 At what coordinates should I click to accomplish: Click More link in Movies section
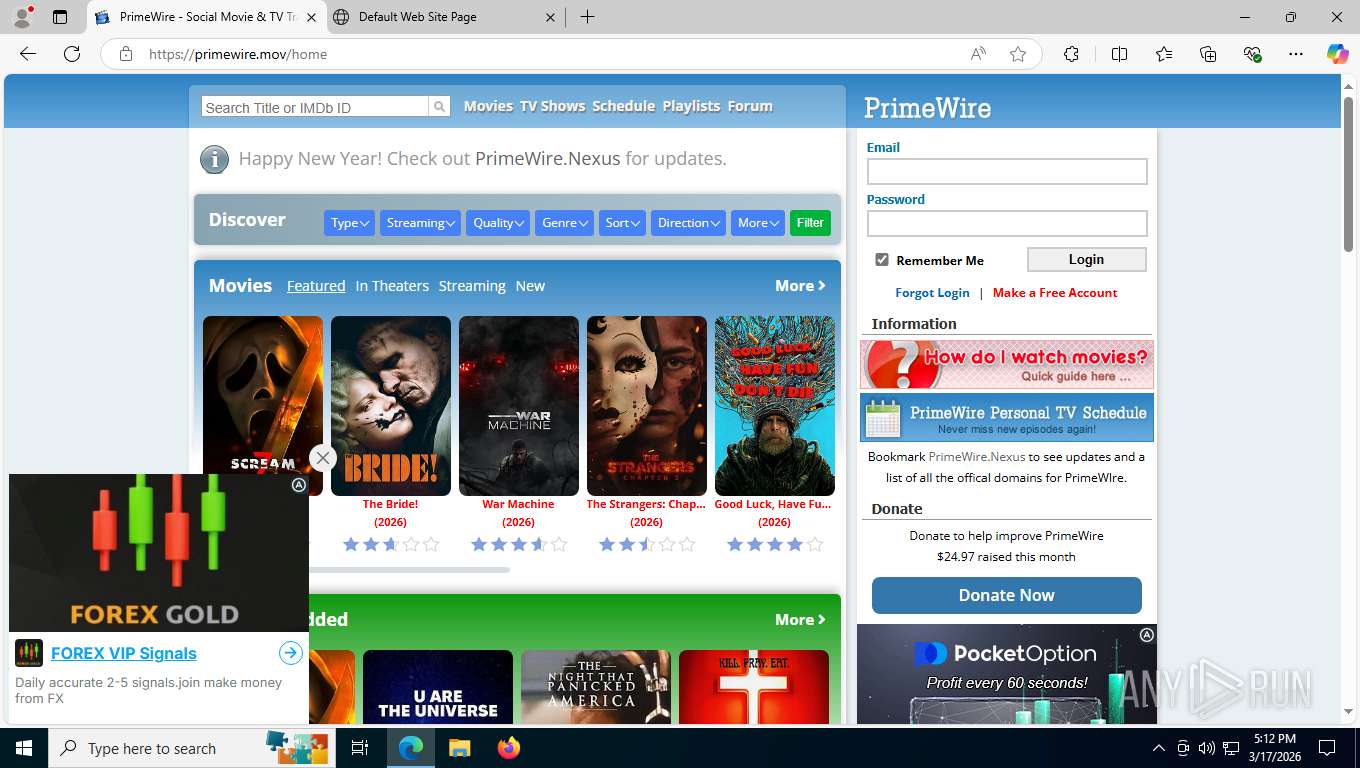(x=800, y=286)
